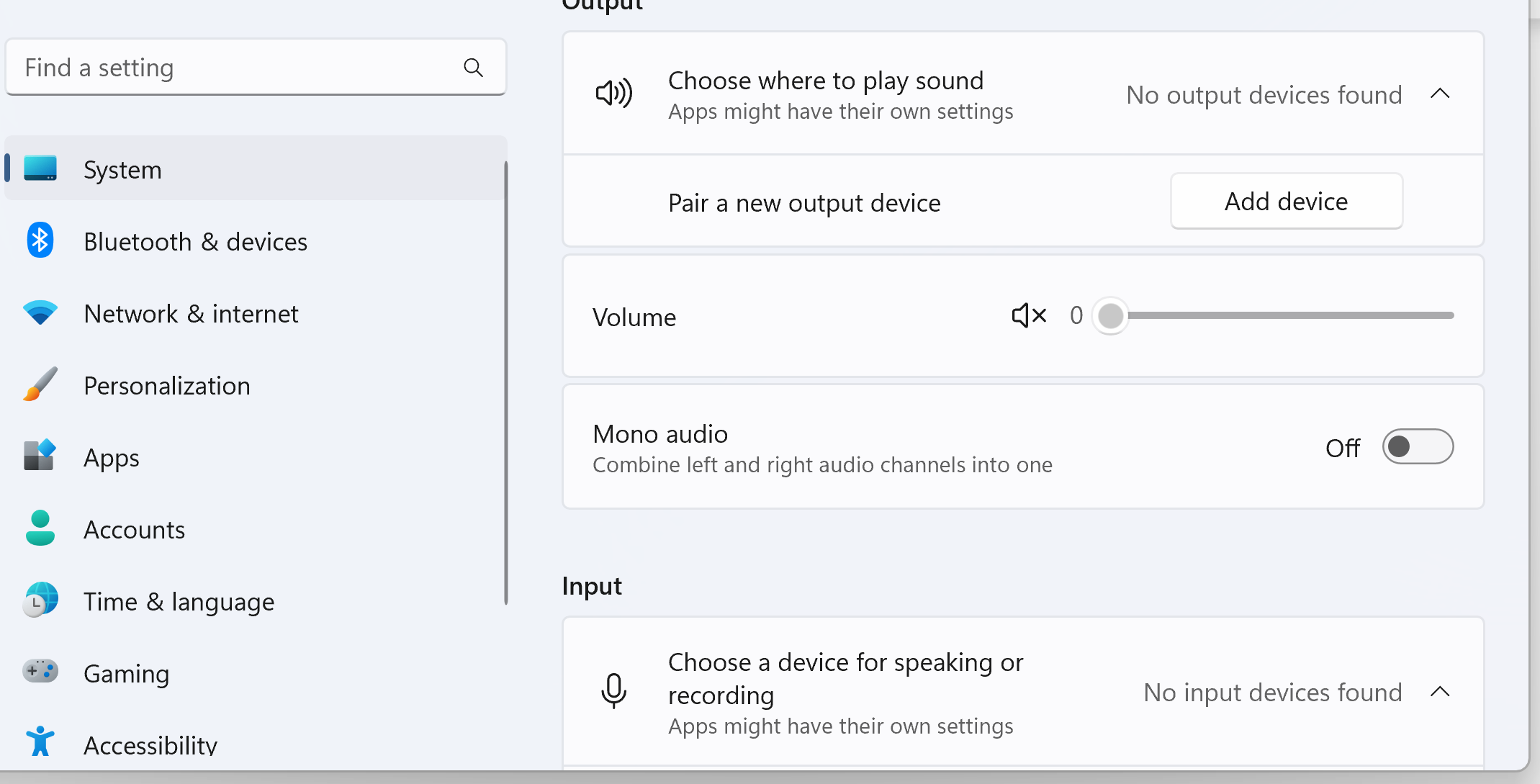Open the System settings category
Screen dimensions: 1540x784
click(x=122, y=170)
